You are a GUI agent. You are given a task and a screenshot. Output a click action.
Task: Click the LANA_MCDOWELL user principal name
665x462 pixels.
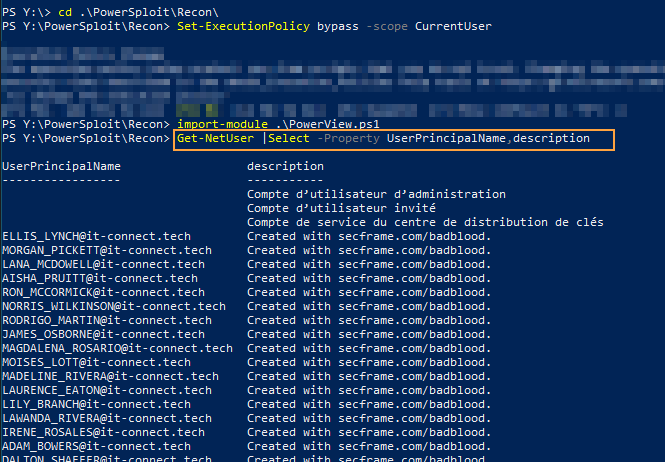(x=103, y=264)
